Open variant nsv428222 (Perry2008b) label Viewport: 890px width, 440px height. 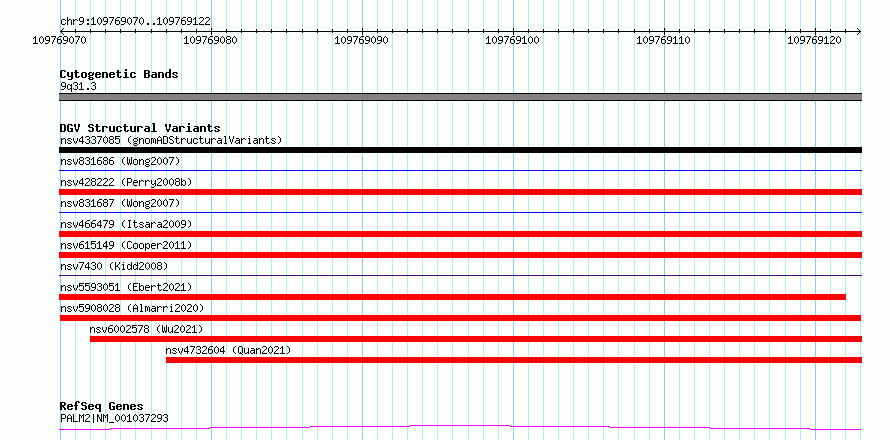tap(126, 182)
